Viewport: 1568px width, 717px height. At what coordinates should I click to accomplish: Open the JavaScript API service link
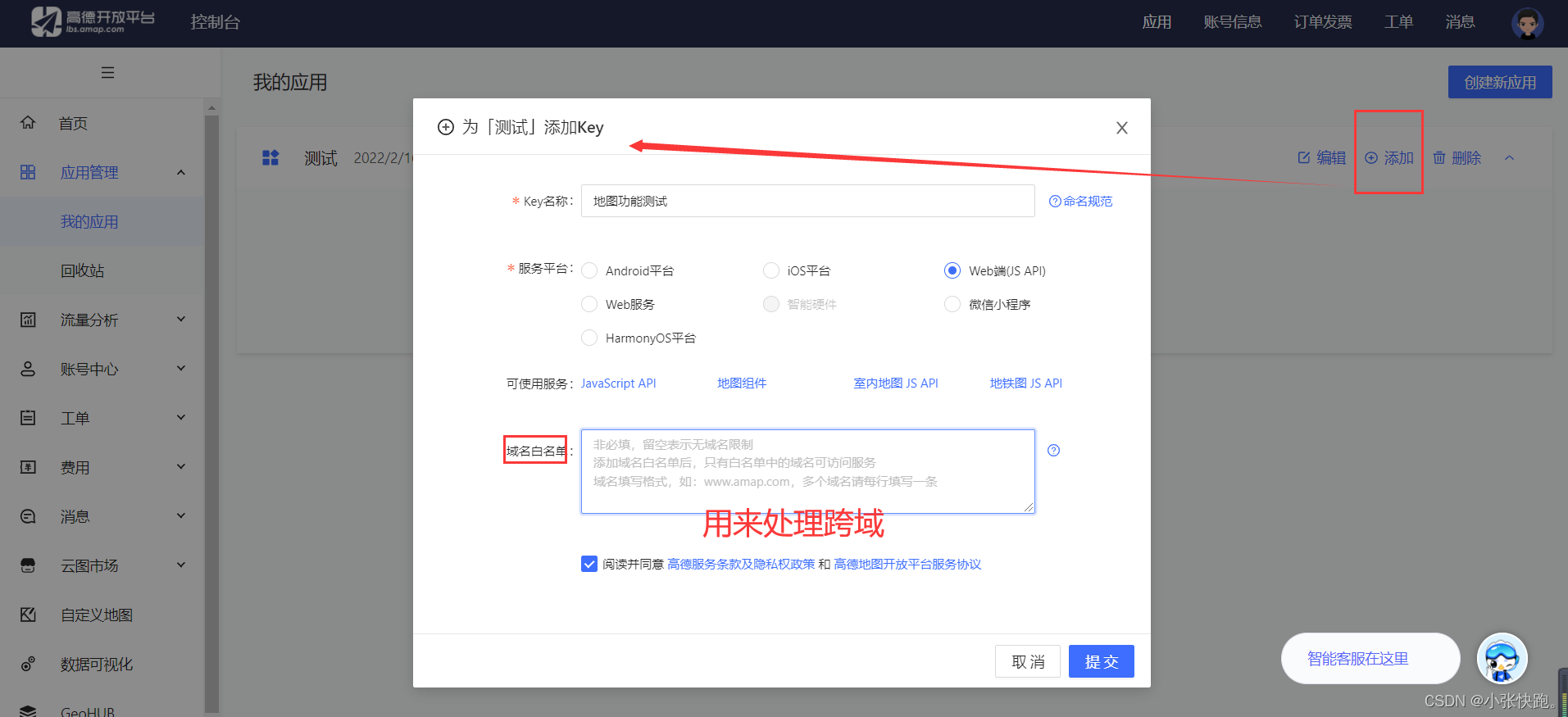619,383
